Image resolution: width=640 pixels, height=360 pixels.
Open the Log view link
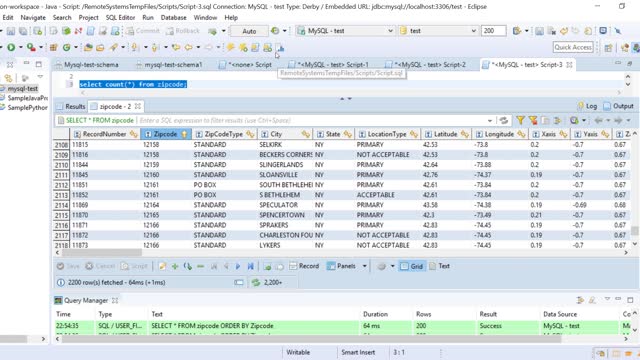pyautogui.click(x=587, y=106)
